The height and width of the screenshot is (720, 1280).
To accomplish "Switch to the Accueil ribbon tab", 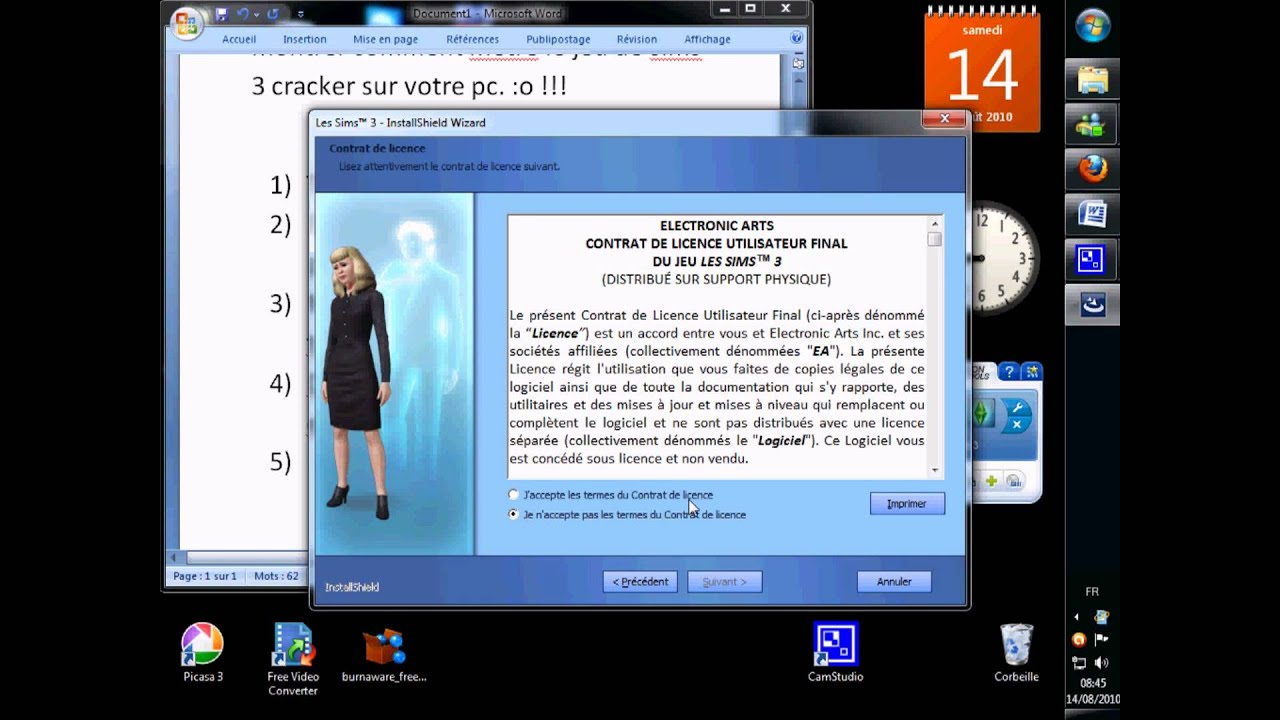I will (x=239, y=39).
